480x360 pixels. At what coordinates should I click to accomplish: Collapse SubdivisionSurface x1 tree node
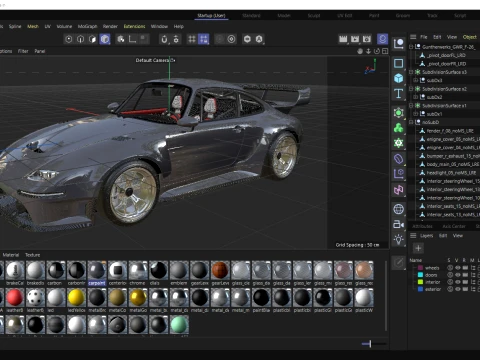tap(411, 105)
